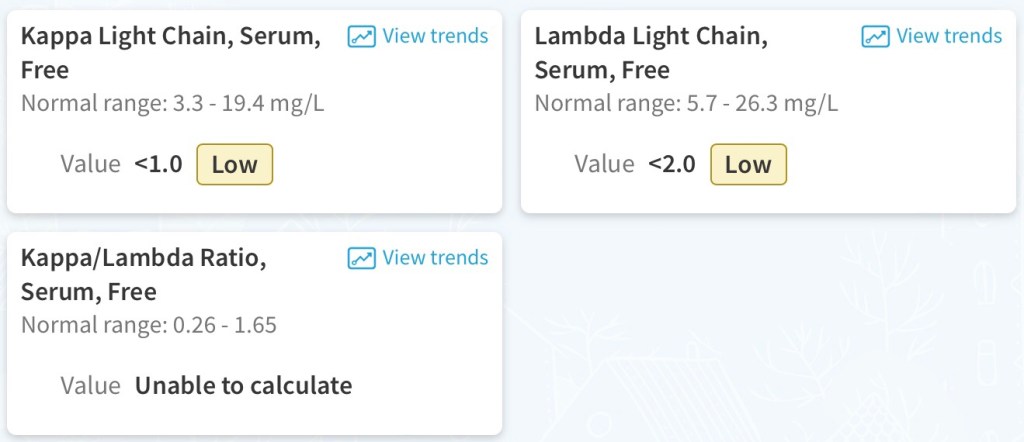The height and width of the screenshot is (442, 1024).
Task: Click the trend chart icon for Kappa/Lambda Ratio
Action: 361,258
